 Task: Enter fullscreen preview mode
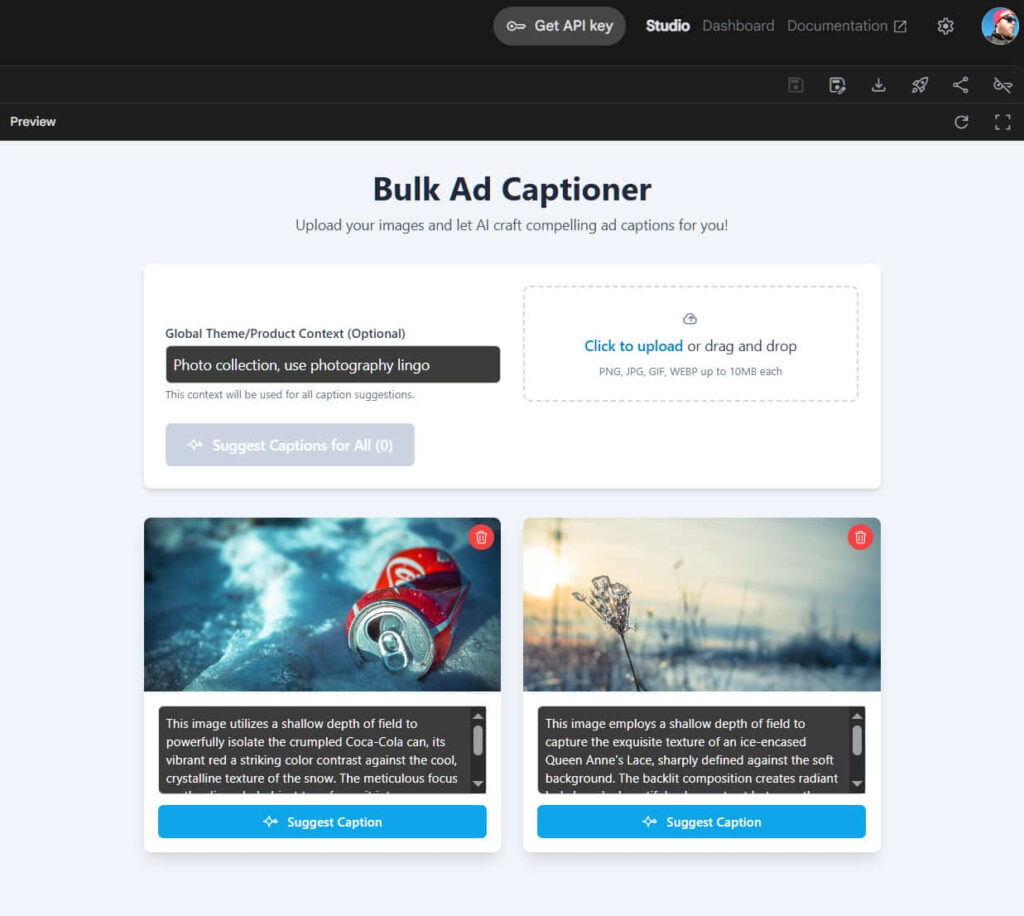point(1002,122)
